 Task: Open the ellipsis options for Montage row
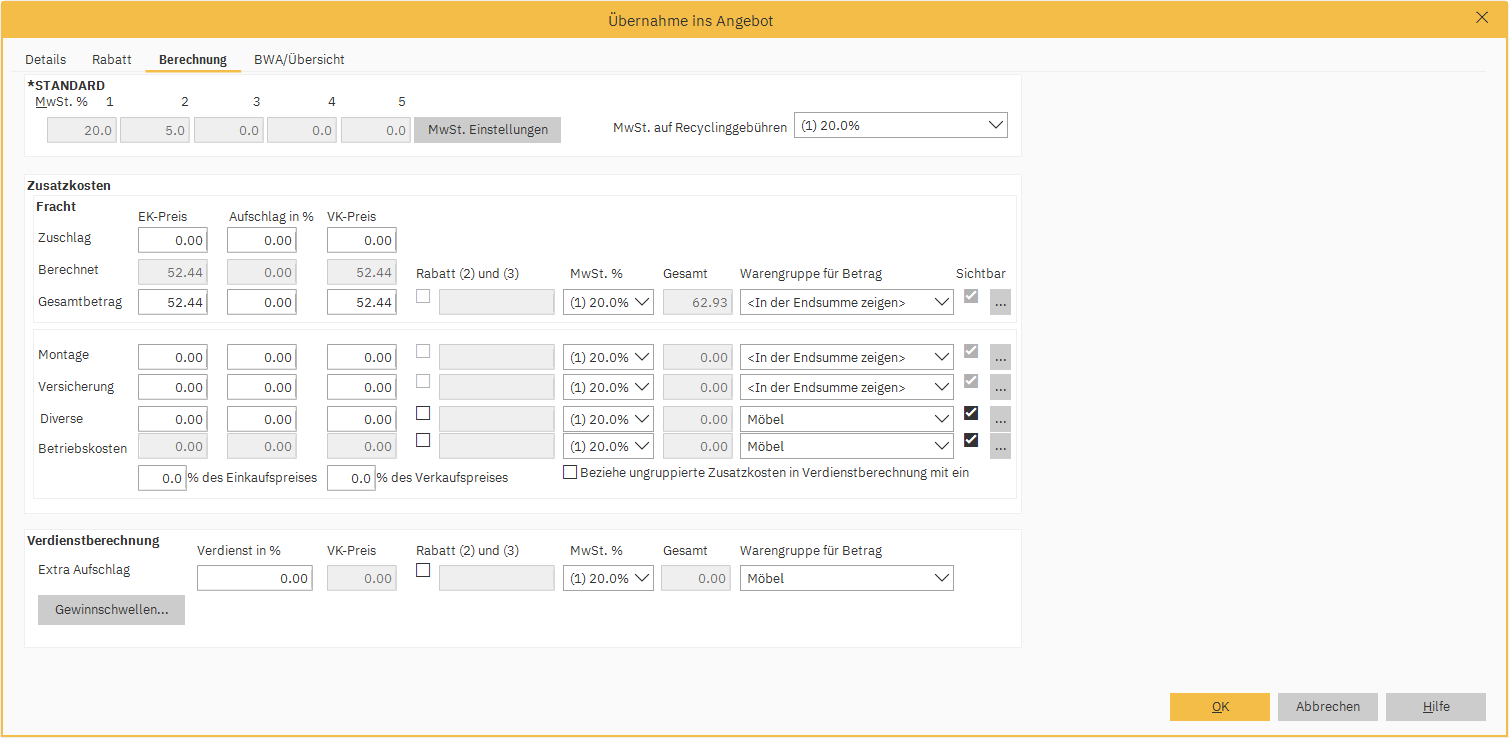click(x=1000, y=357)
